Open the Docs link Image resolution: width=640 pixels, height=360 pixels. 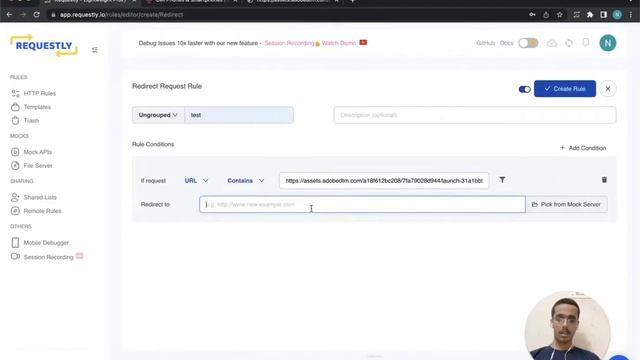click(507, 43)
